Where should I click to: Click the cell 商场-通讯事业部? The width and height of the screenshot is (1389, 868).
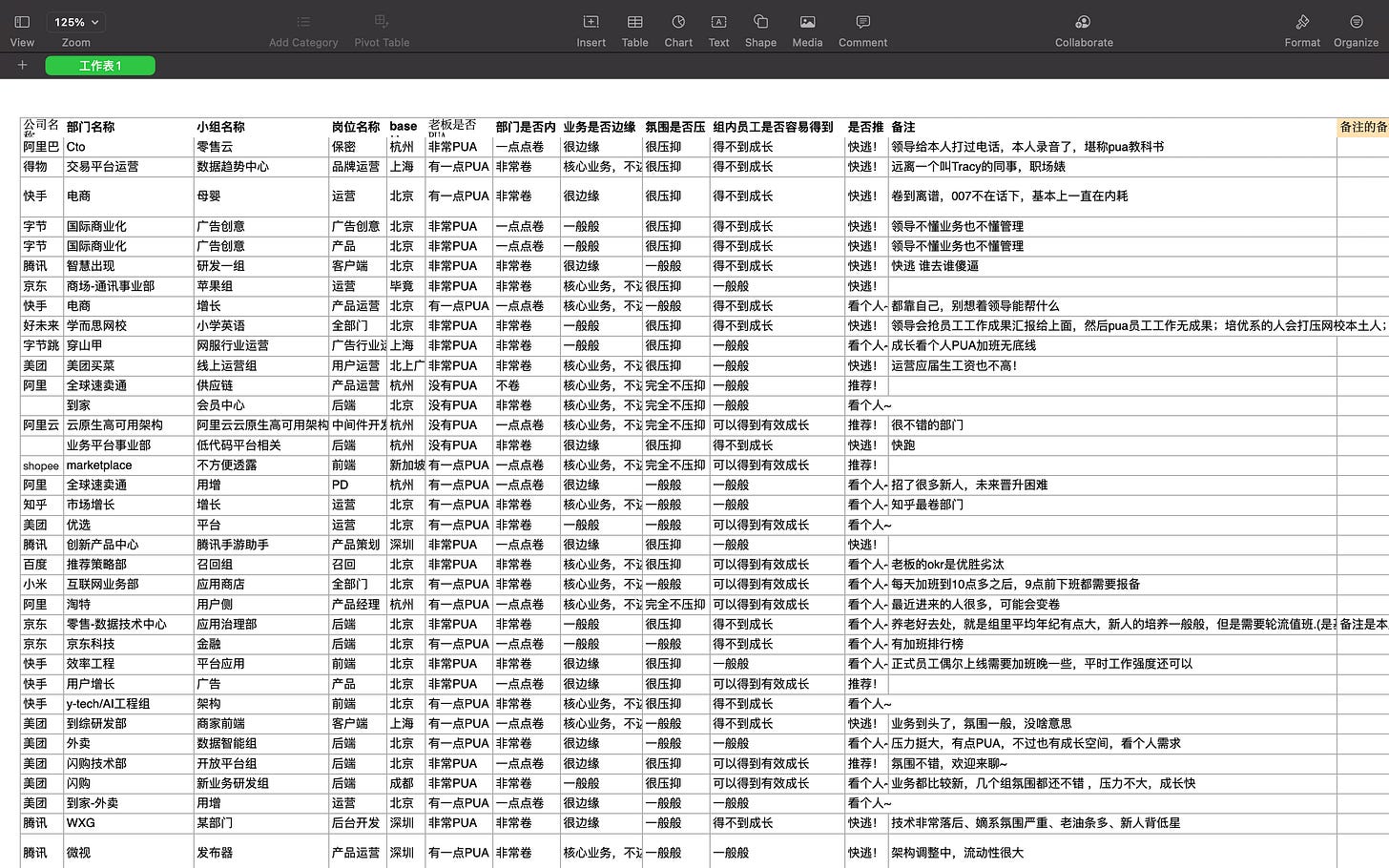[x=129, y=286]
